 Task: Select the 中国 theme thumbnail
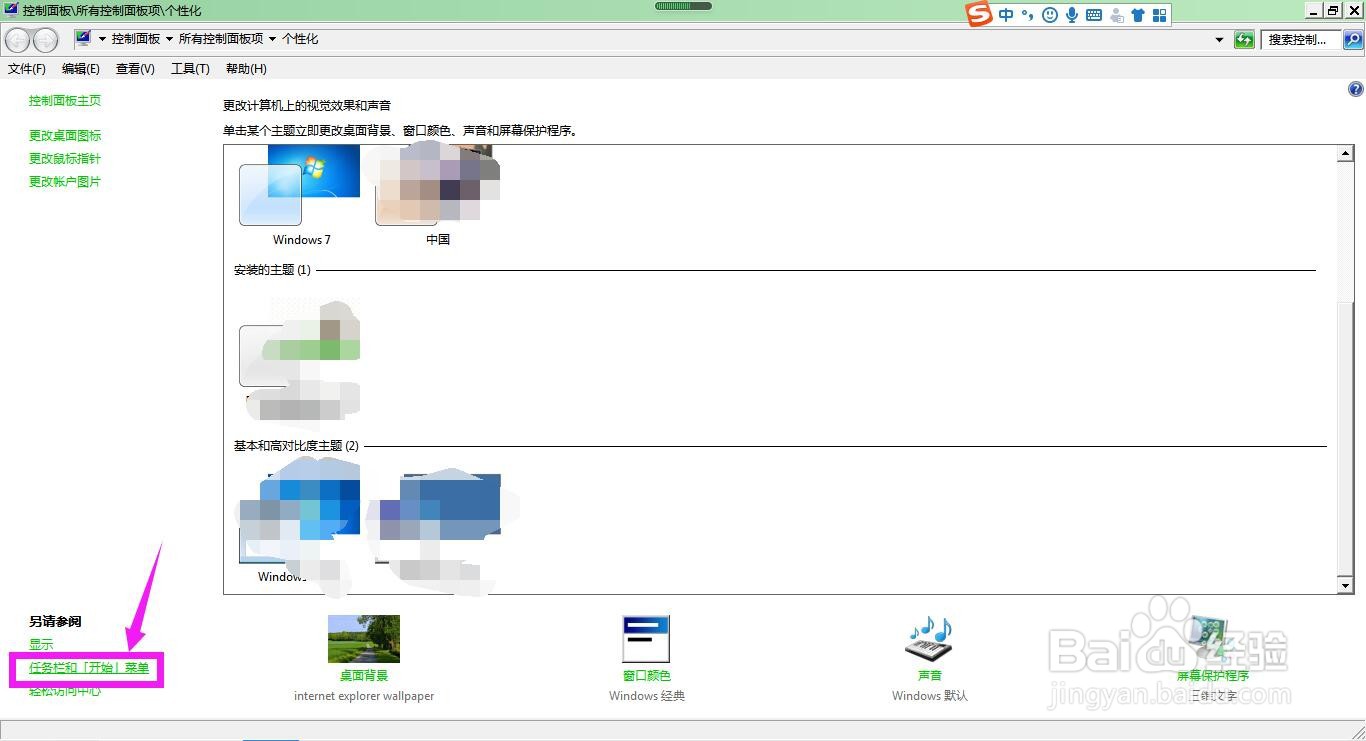click(x=437, y=186)
